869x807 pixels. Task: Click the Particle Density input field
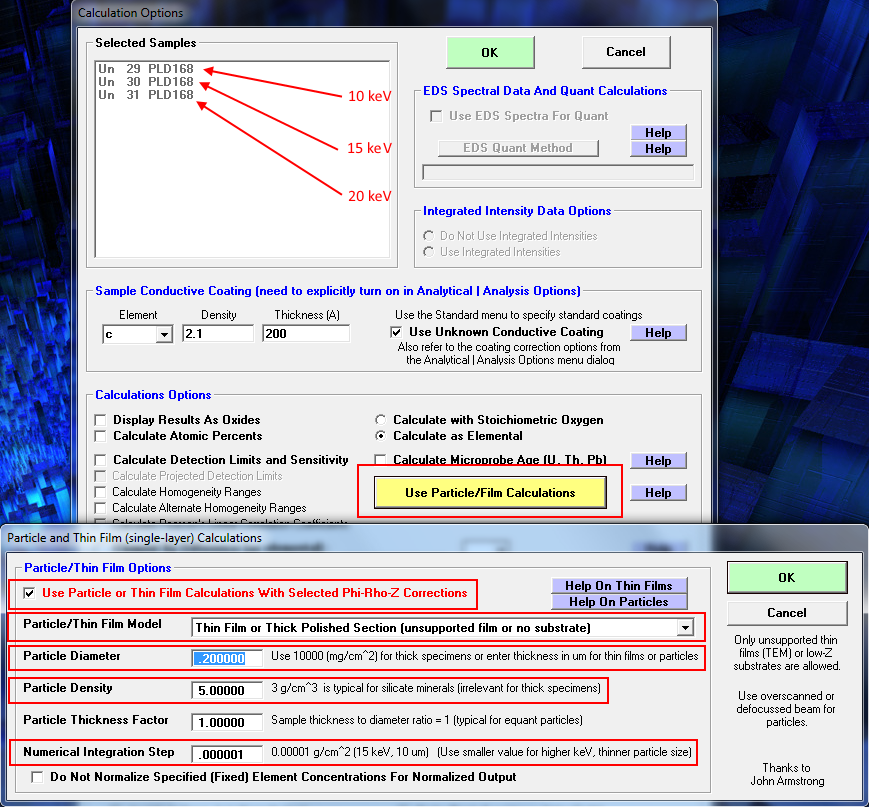227,690
